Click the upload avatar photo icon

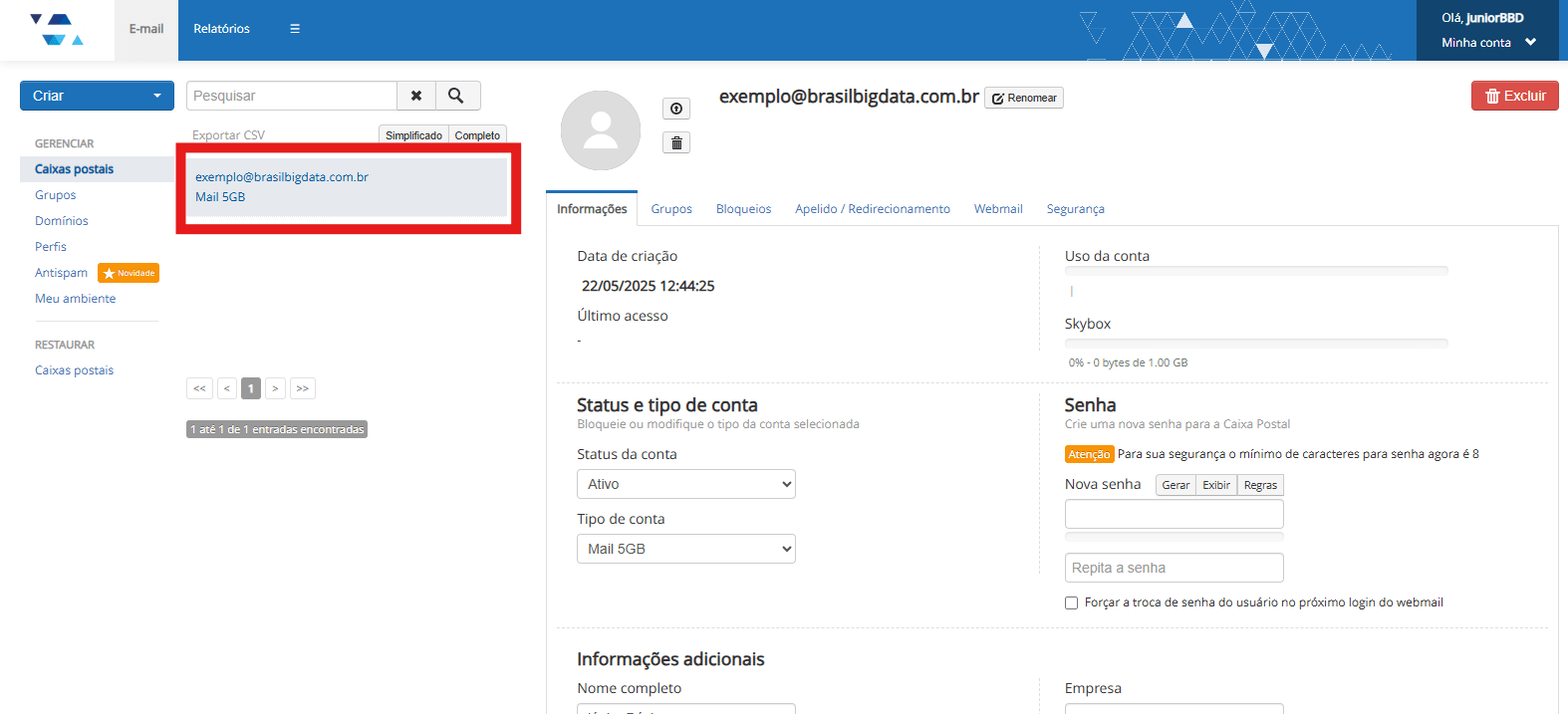[x=676, y=109]
